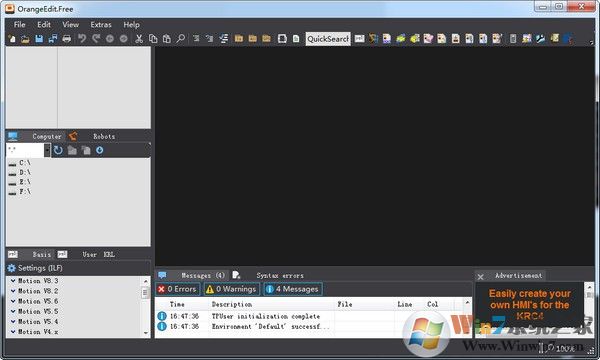The width and height of the screenshot is (600, 360).
Task: Click the undo arrow icon
Action: click(x=82, y=39)
